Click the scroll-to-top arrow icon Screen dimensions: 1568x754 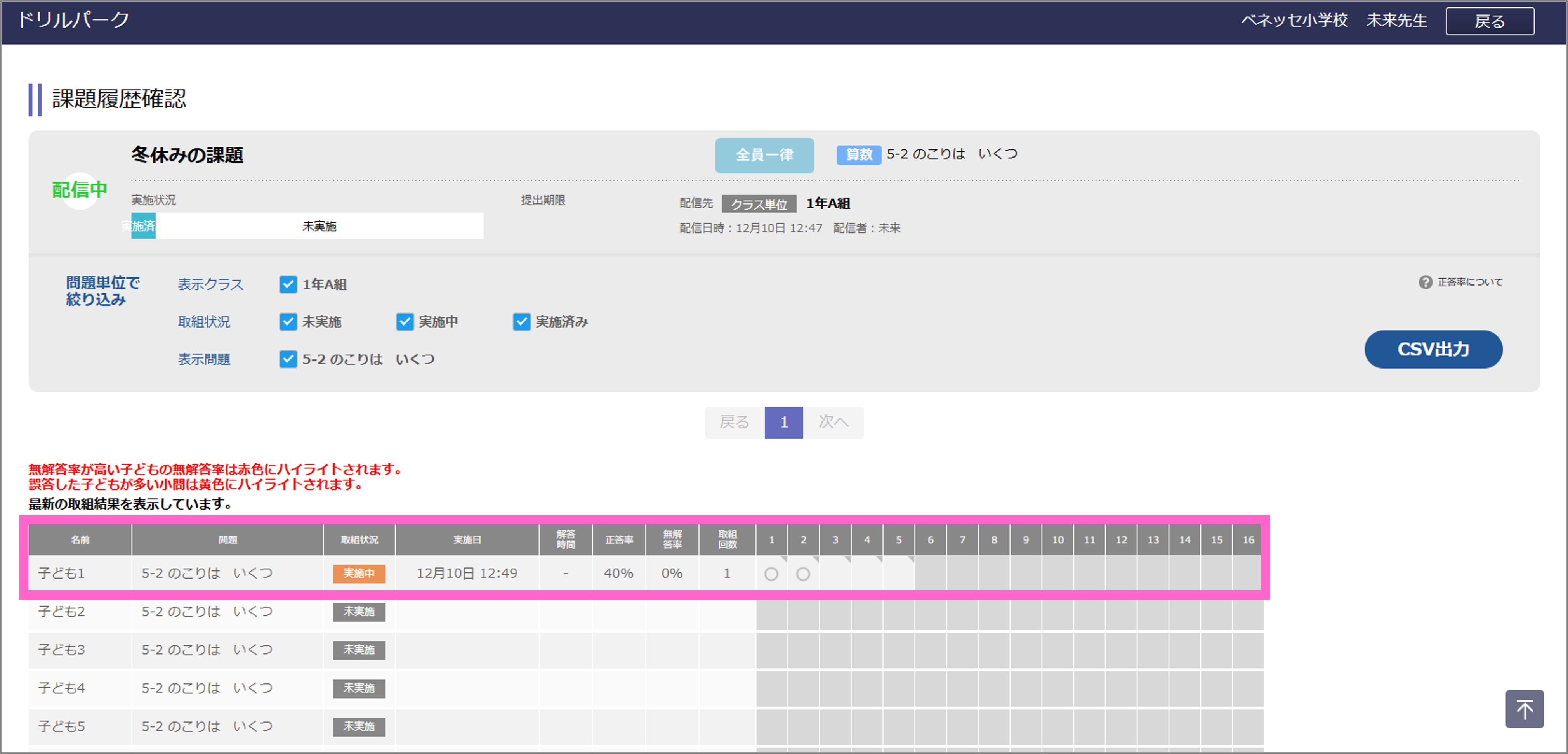(x=1524, y=709)
